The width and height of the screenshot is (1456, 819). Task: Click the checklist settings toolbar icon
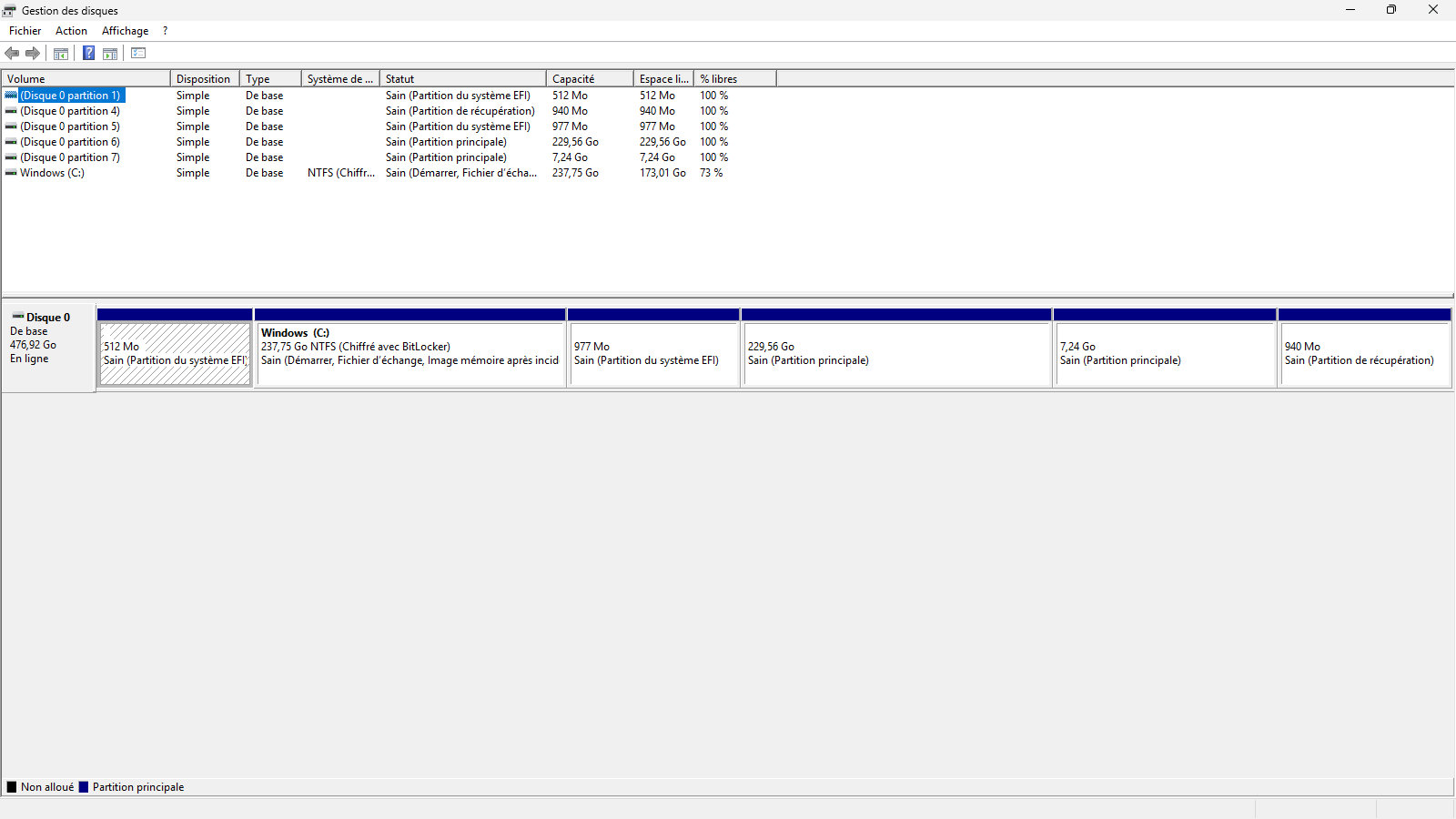click(x=138, y=54)
